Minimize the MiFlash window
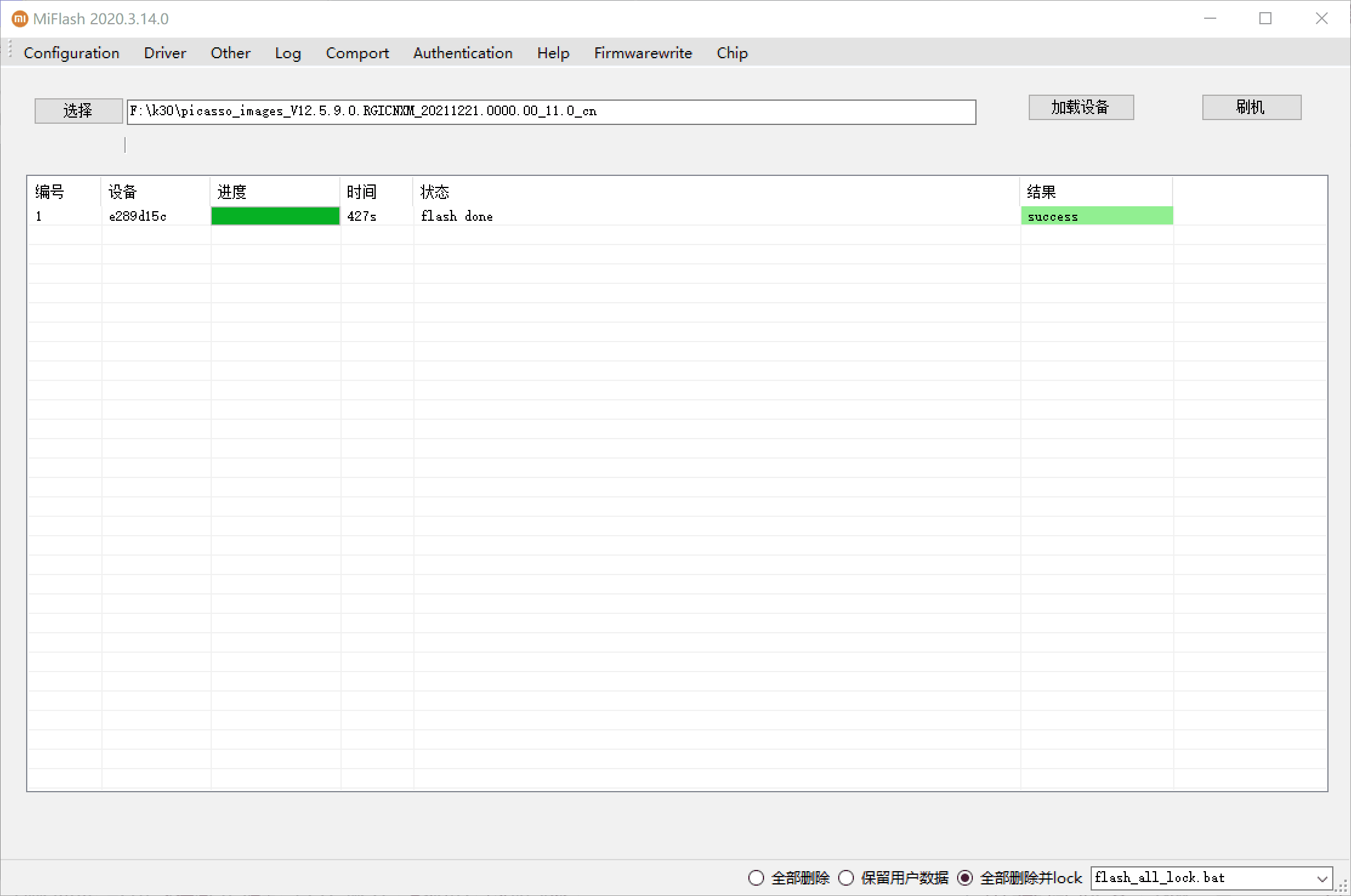The width and height of the screenshot is (1351, 896). [1210, 19]
